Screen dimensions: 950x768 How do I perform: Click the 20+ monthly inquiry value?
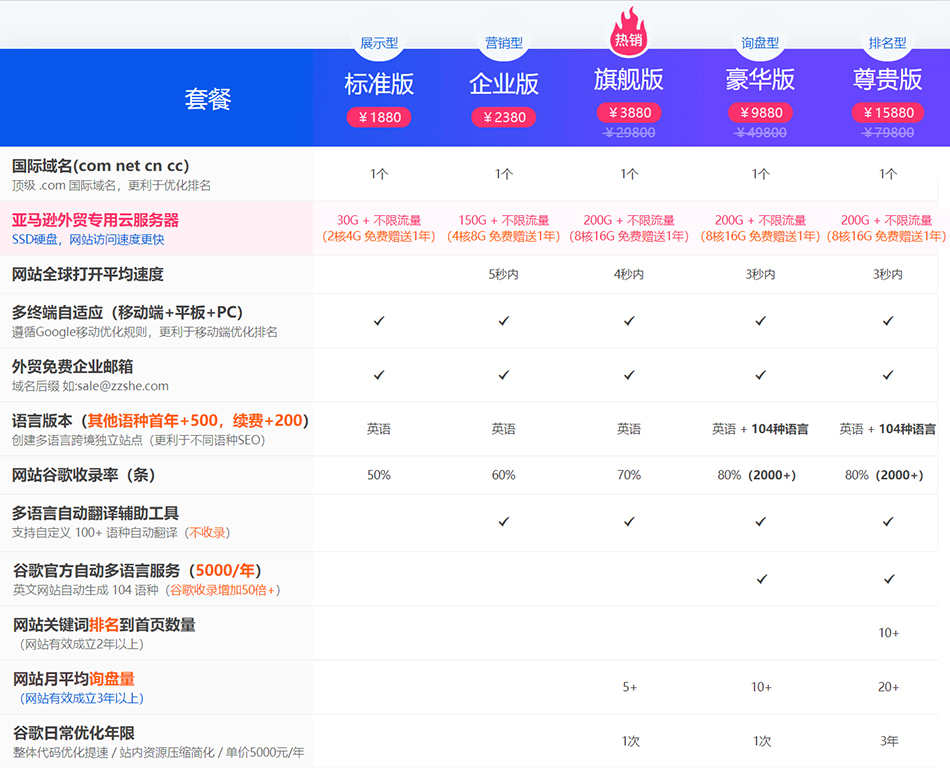coord(889,687)
